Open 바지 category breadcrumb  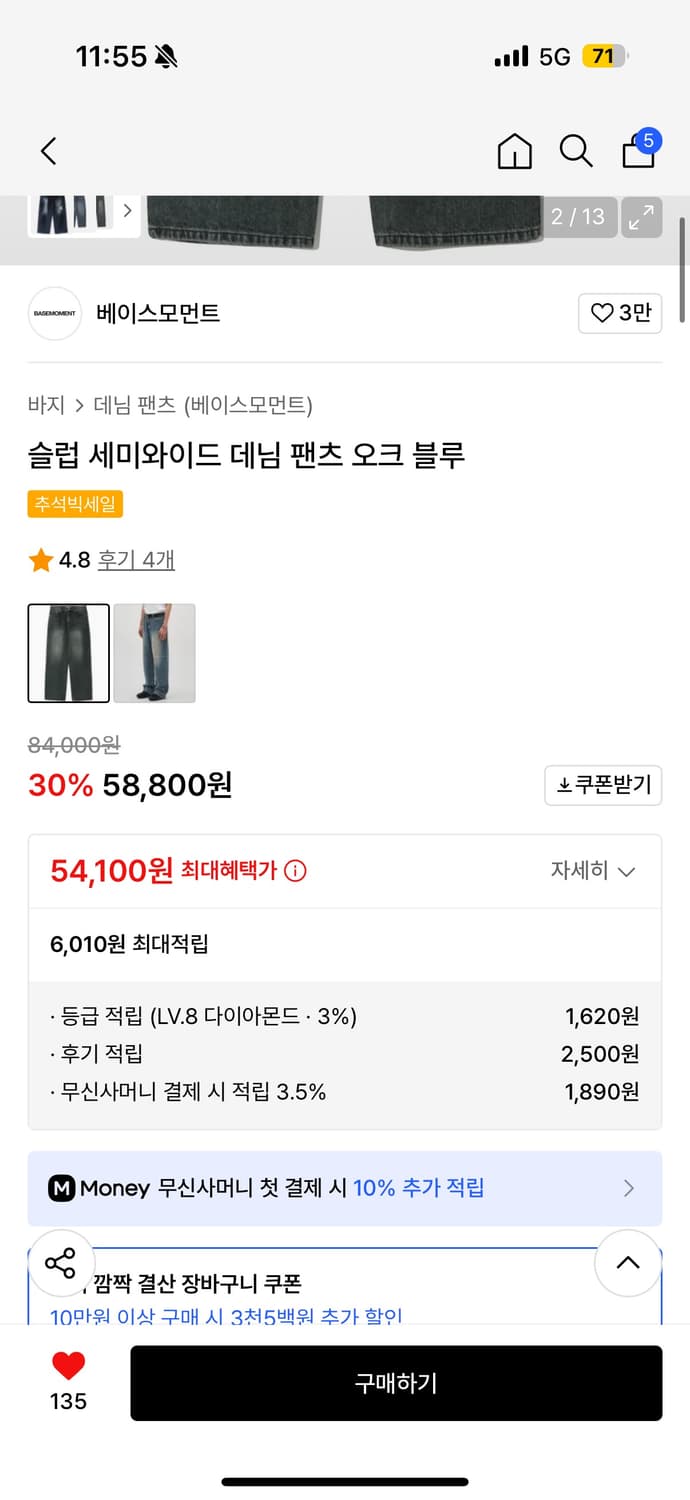(x=46, y=405)
